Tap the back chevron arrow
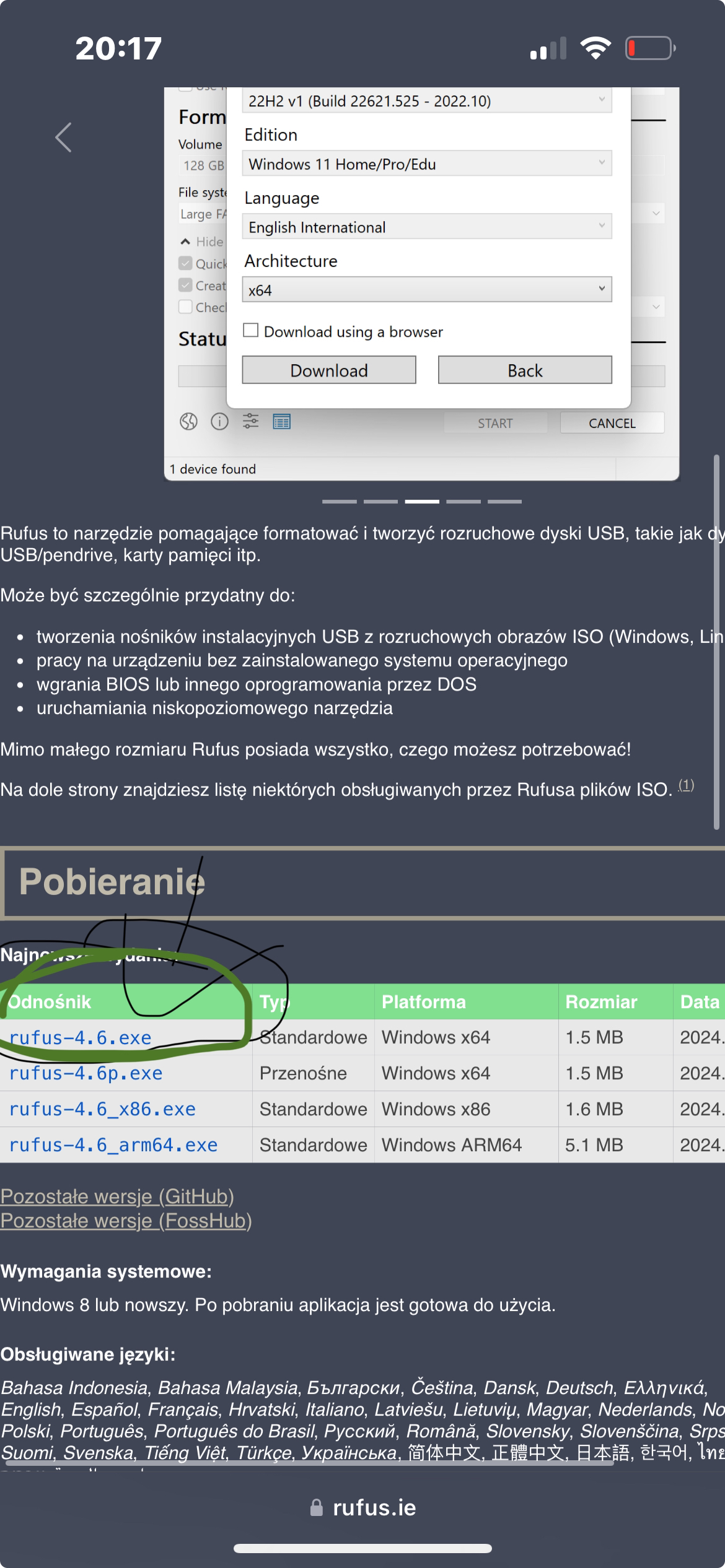The image size is (725, 1568). [x=63, y=137]
